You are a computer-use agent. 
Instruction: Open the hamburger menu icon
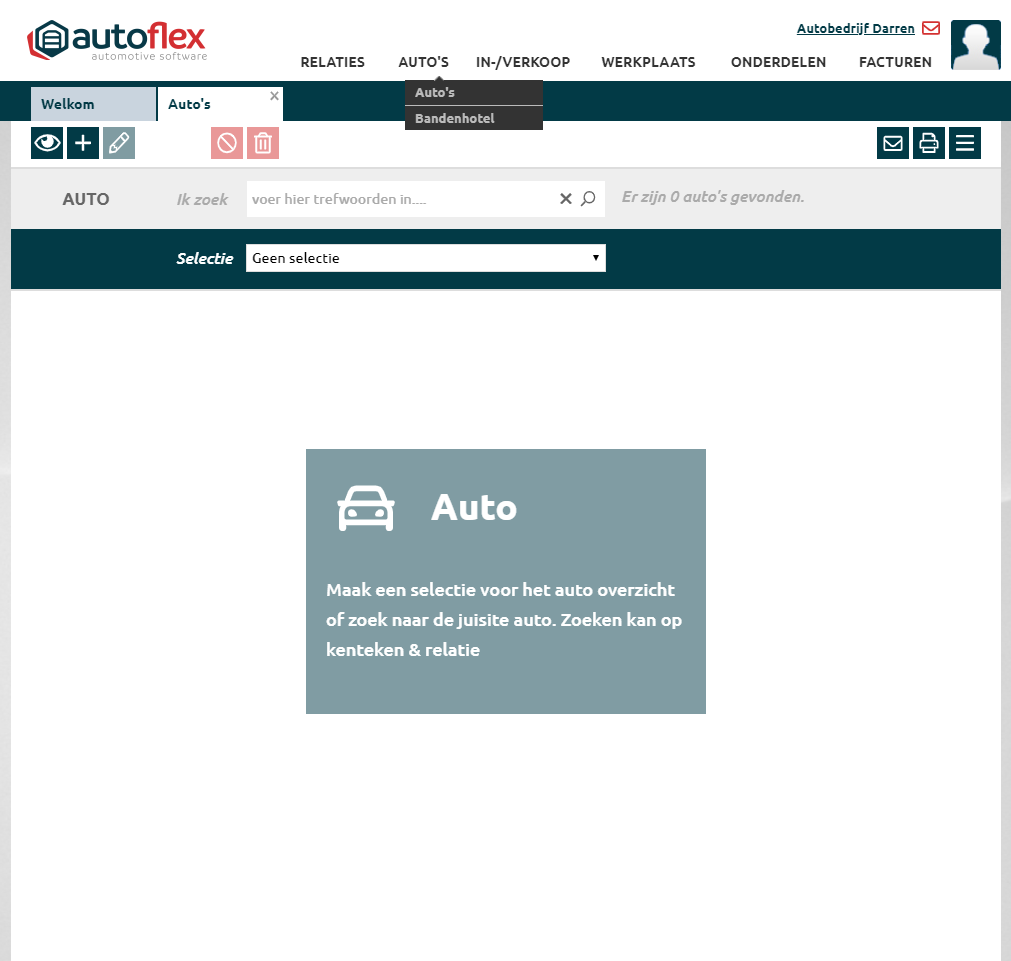(x=965, y=143)
